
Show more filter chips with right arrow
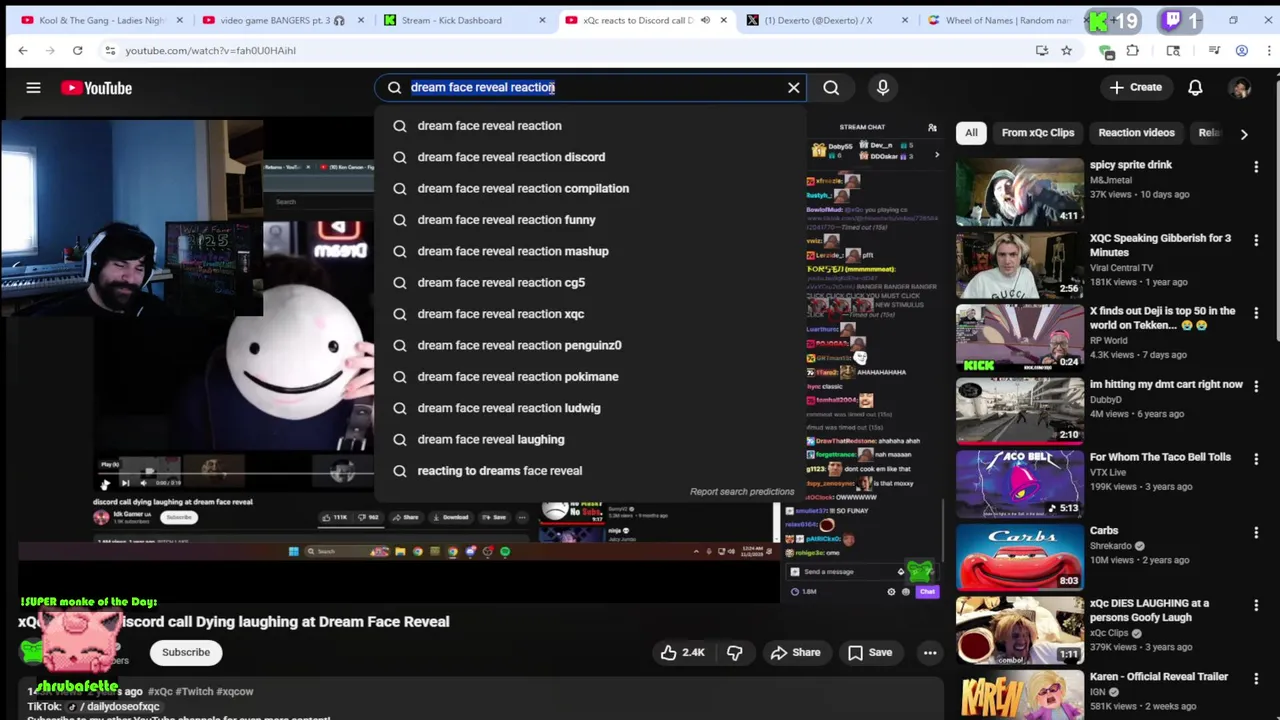click(x=1244, y=133)
